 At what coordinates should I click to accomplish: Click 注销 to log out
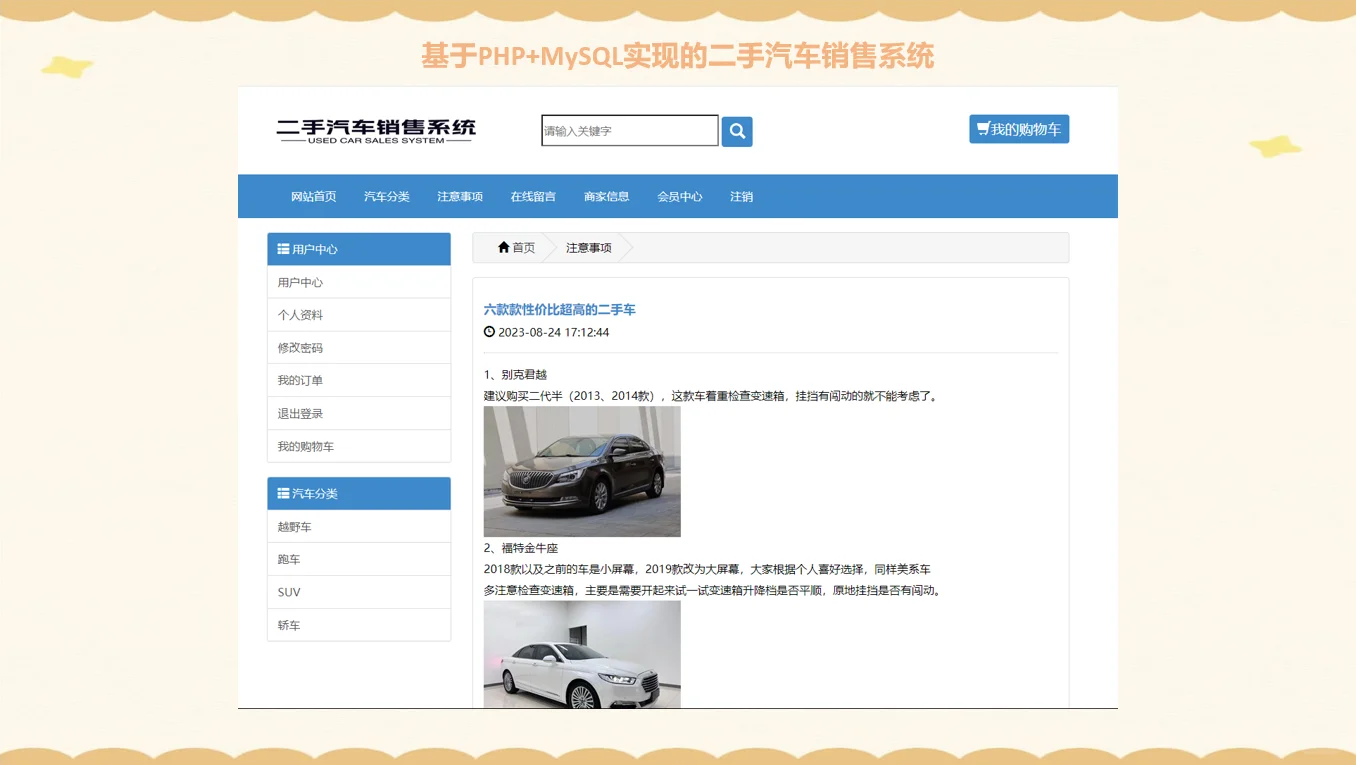pos(742,196)
